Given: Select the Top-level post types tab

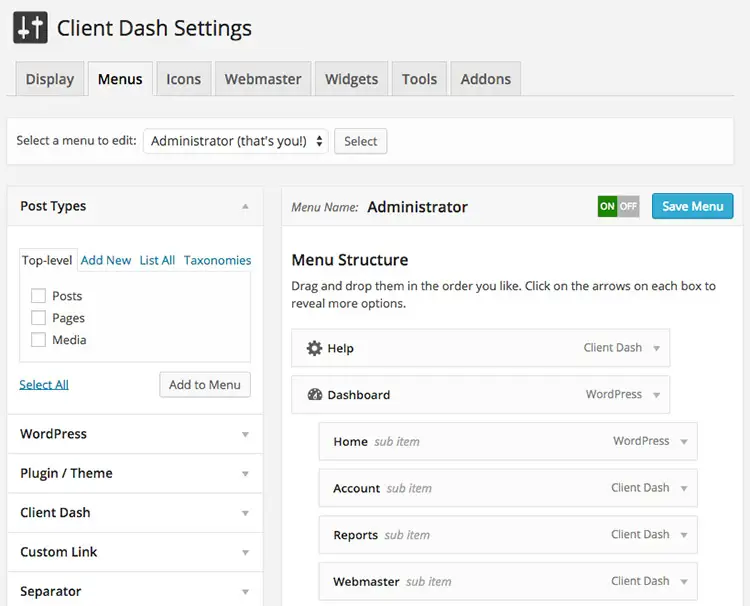Looking at the screenshot, I should pyautogui.click(x=47, y=260).
